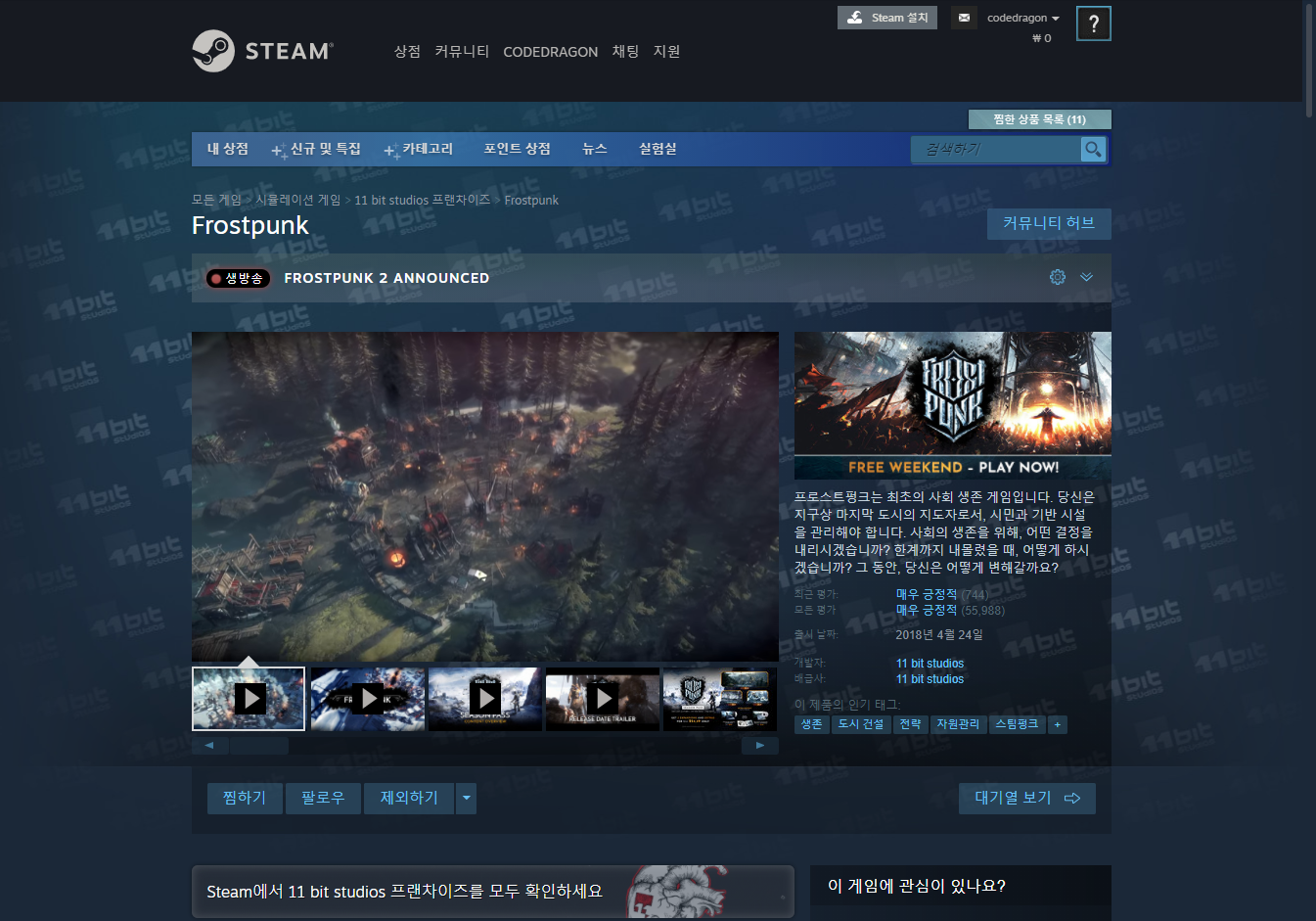Play the first selected trailer thumbnail
Image resolution: width=1316 pixels, height=921 pixels.
250,699
